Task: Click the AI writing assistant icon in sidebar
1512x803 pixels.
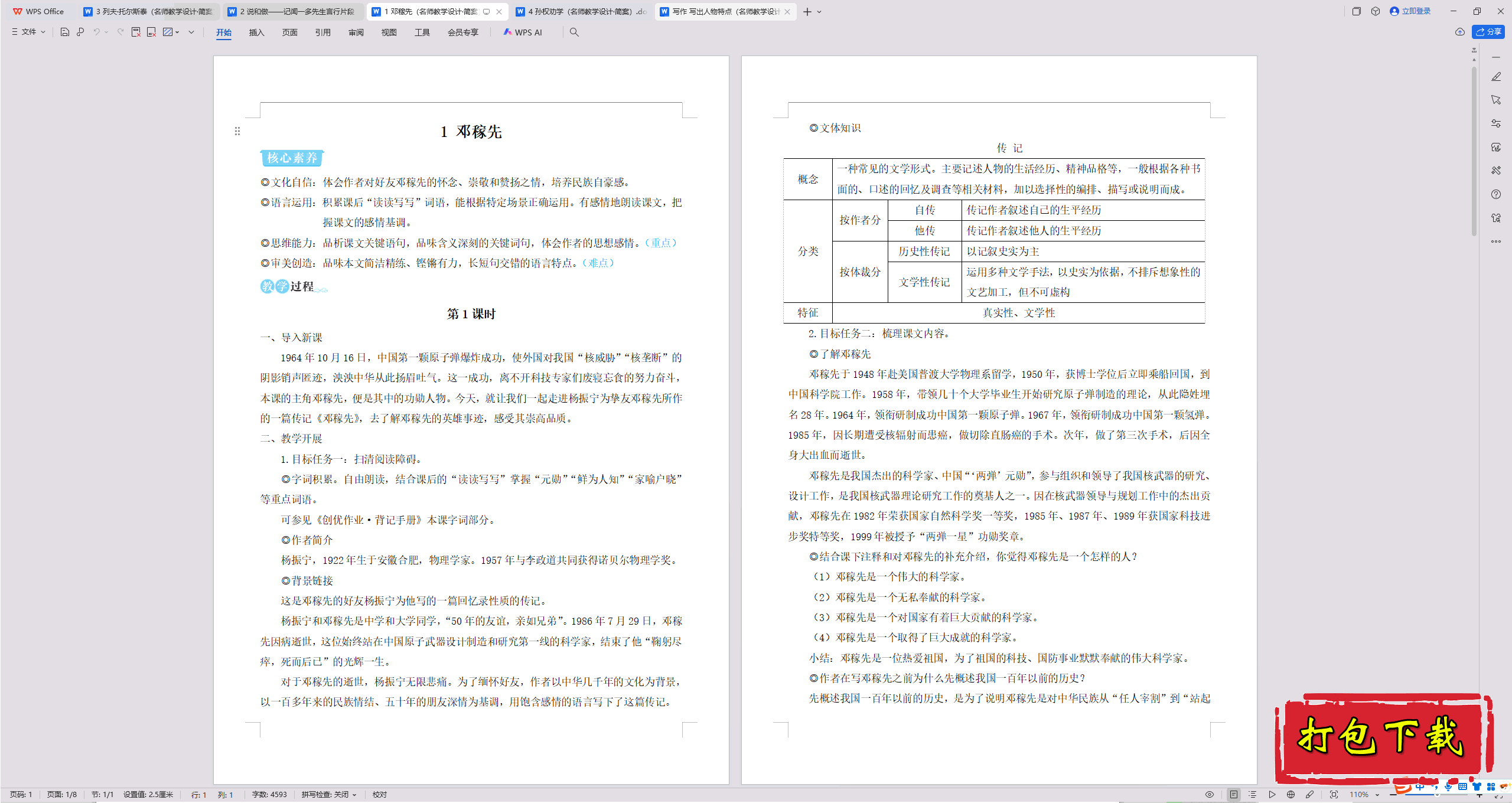Action: point(1496,147)
